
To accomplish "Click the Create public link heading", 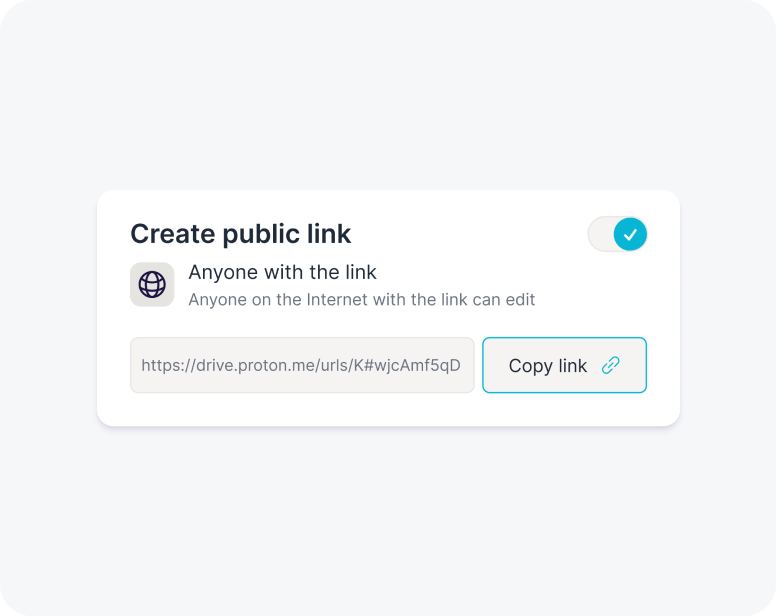I will [240, 234].
